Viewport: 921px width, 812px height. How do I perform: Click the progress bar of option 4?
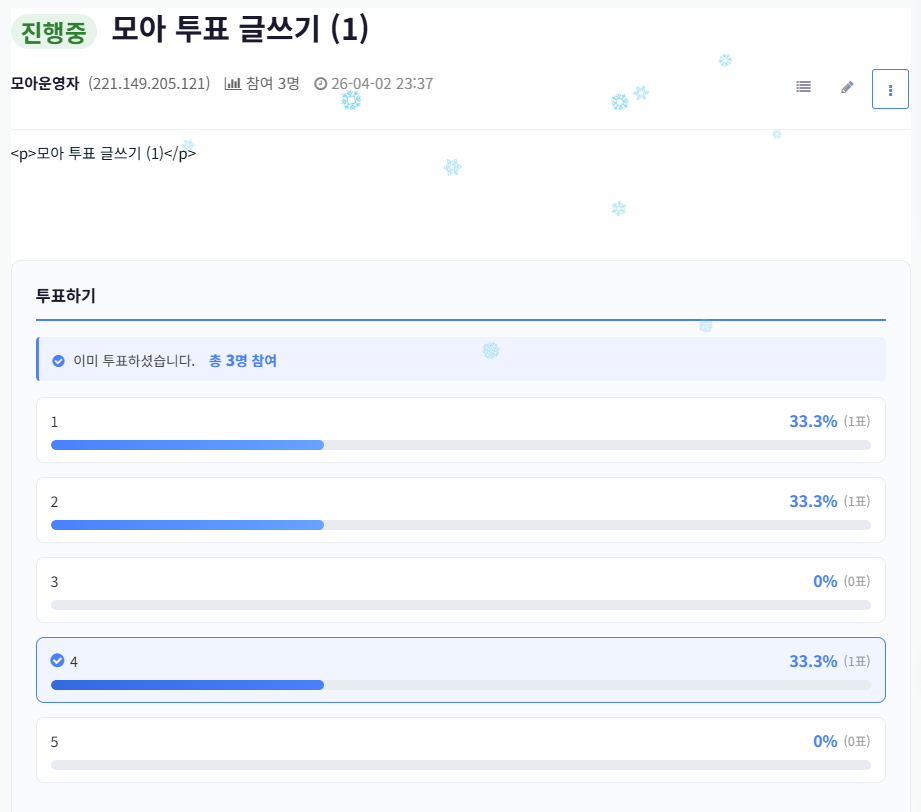click(x=460, y=685)
